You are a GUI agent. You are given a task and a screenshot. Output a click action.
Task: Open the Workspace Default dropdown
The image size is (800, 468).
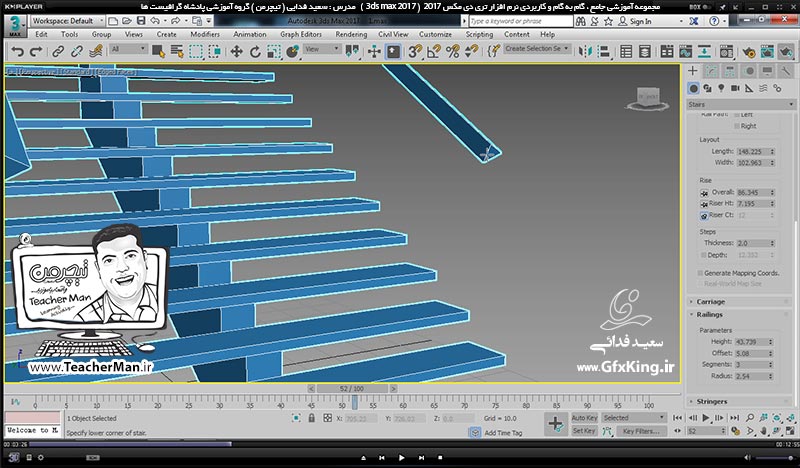(67, 21)
